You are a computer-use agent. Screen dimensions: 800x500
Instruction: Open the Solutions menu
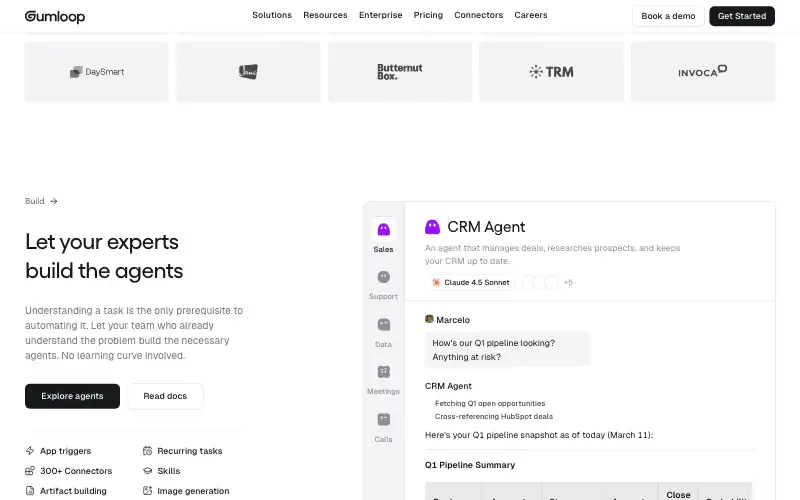272,15
